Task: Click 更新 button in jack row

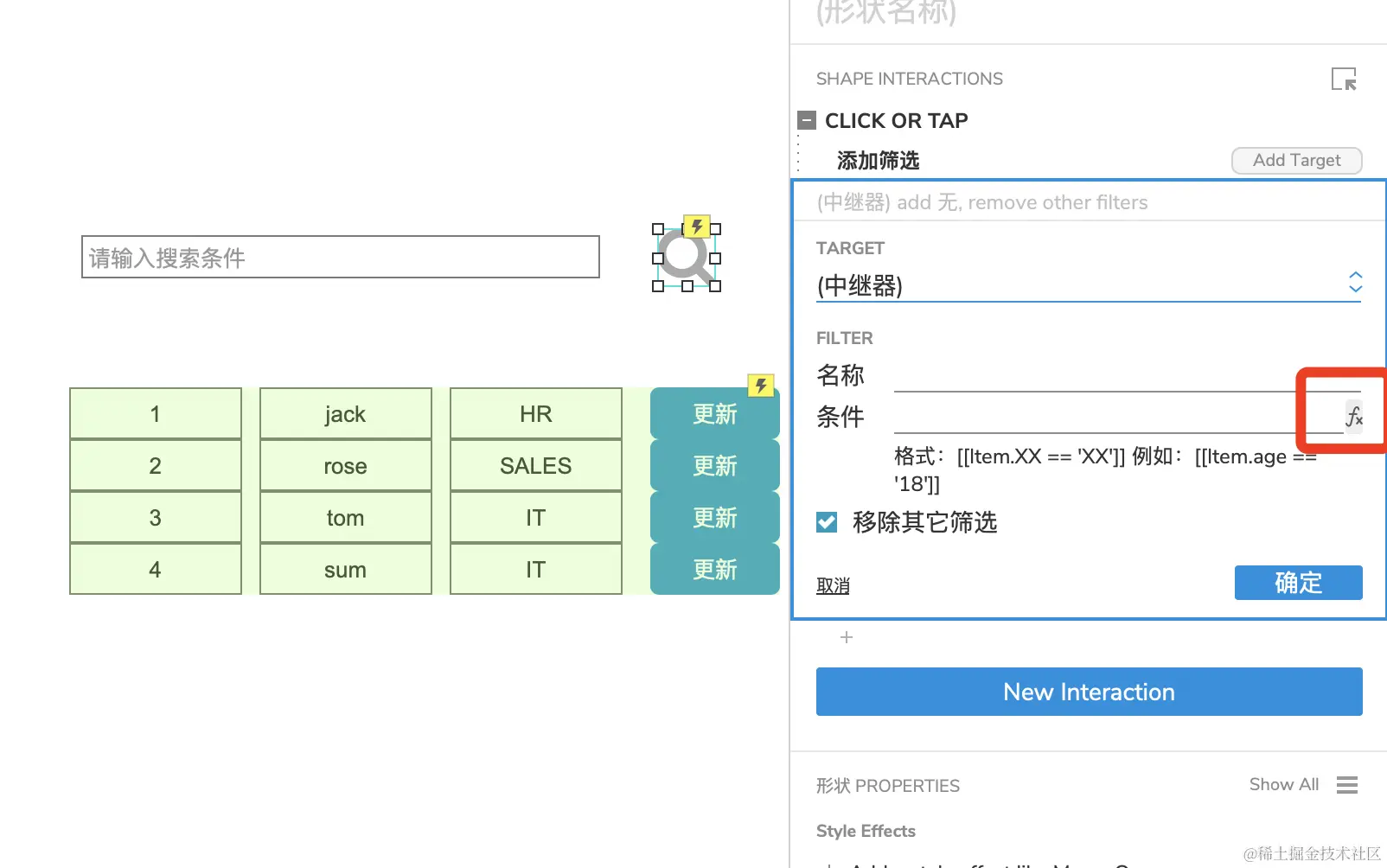Action: [x=714, y=413]
